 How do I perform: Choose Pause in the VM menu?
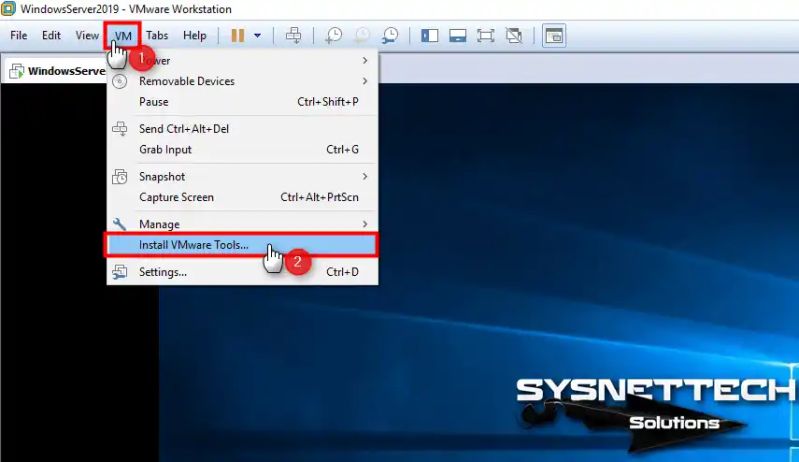coord(243,102)
